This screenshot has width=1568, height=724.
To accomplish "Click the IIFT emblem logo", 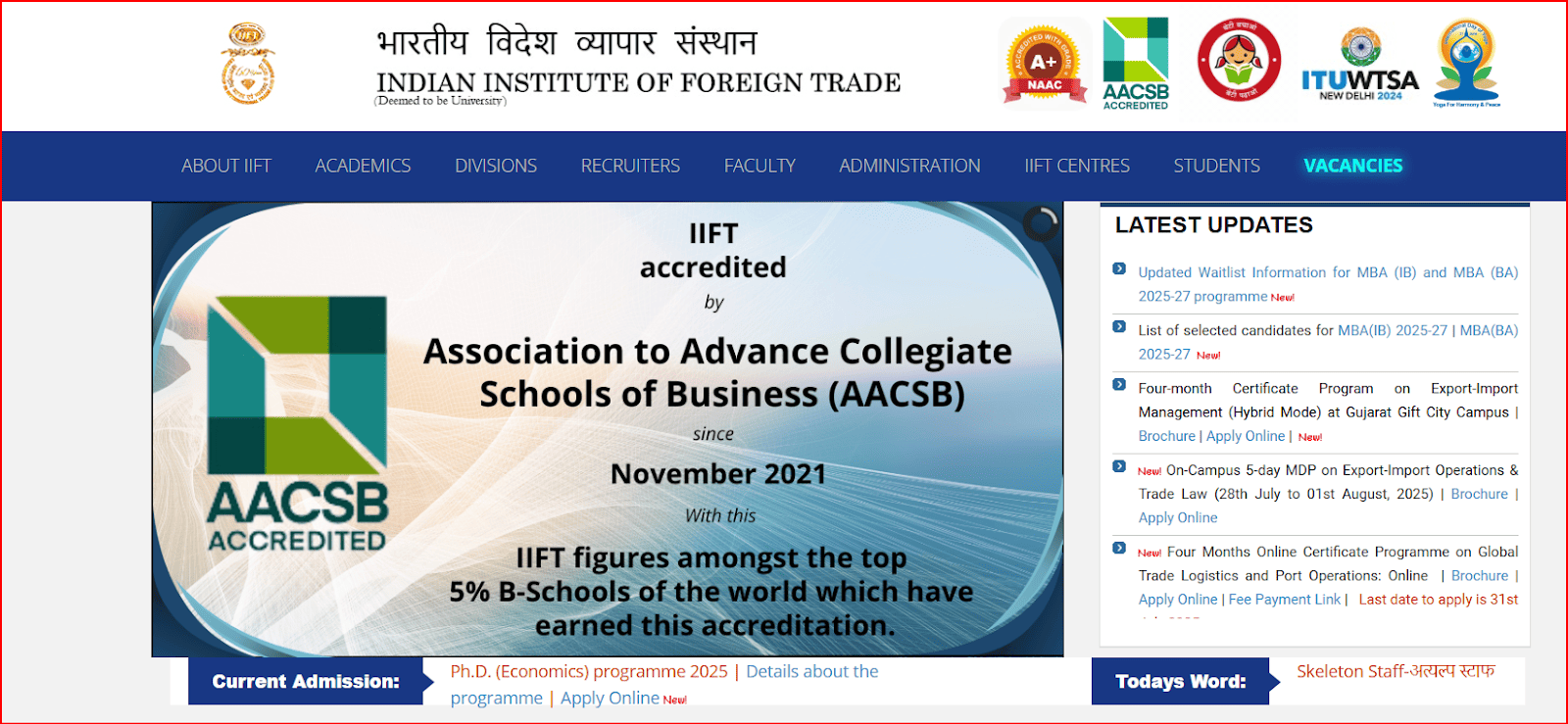I will point(247,64).
